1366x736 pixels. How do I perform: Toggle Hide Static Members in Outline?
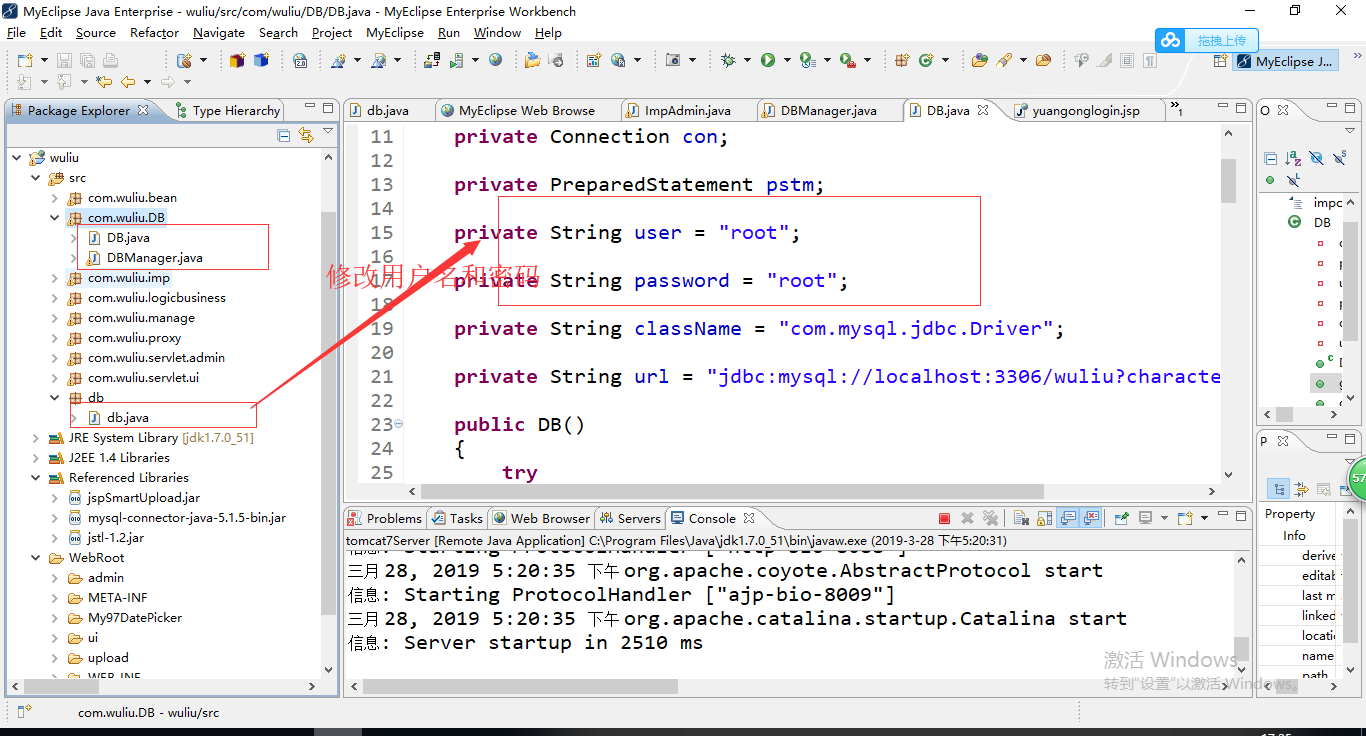(x=1339, y=158)
